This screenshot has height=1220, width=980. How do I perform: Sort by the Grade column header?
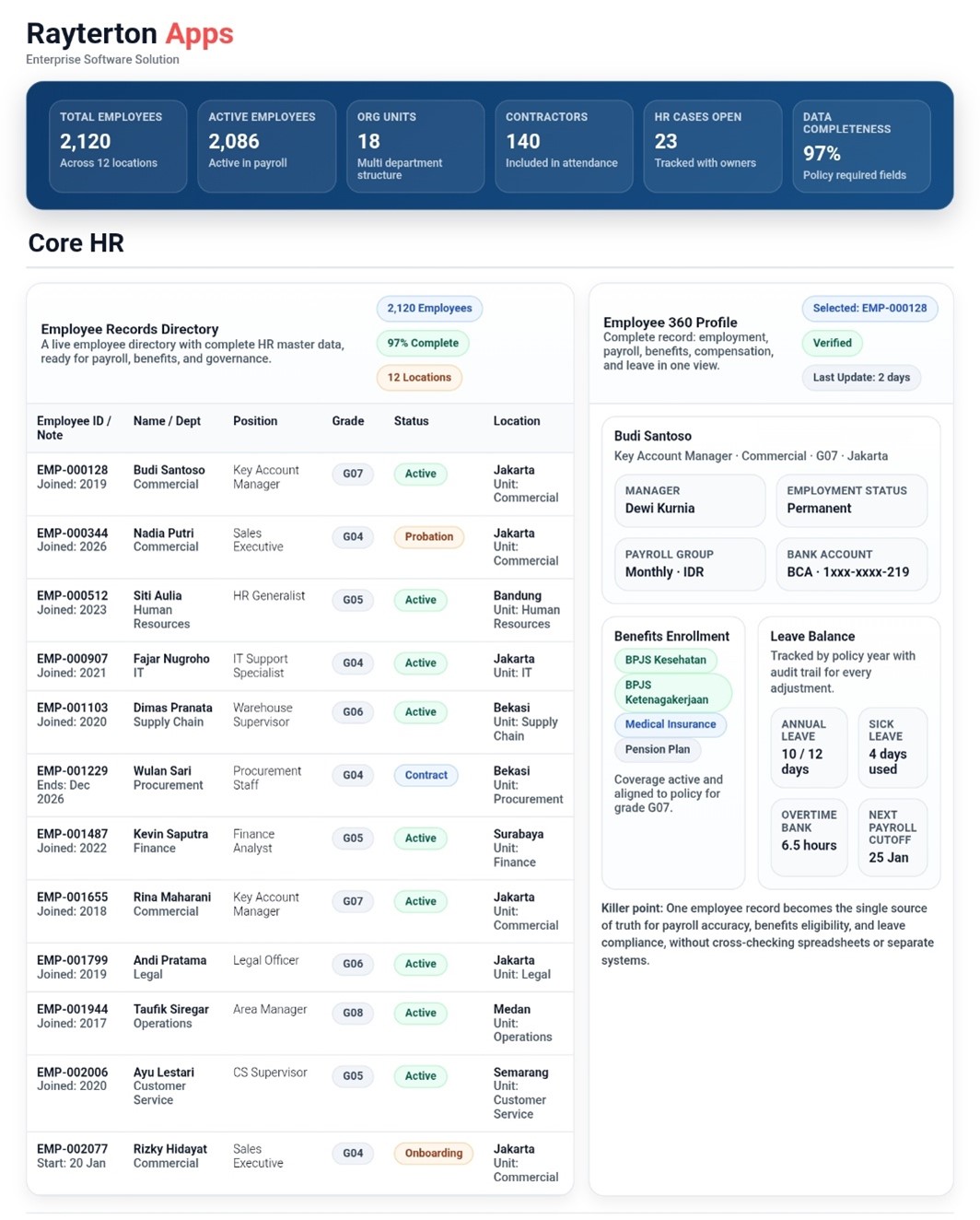point(347,421)
